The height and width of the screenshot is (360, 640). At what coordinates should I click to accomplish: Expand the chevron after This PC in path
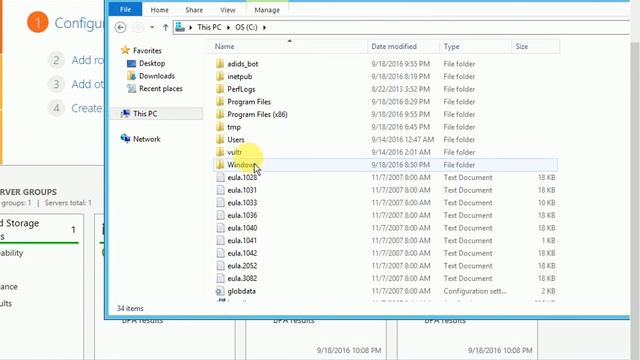(x=228, y=27)
